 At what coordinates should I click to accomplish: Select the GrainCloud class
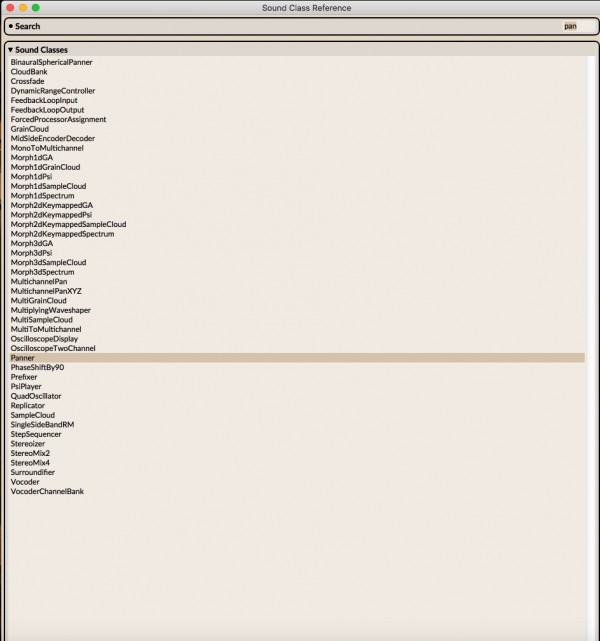point(30,129)
